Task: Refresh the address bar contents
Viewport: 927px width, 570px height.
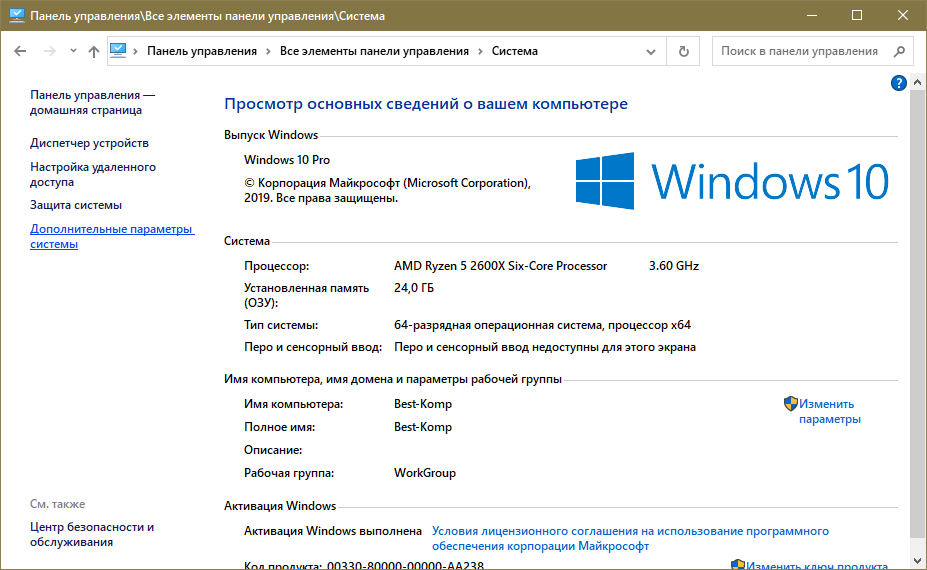Action: point(684,51)
